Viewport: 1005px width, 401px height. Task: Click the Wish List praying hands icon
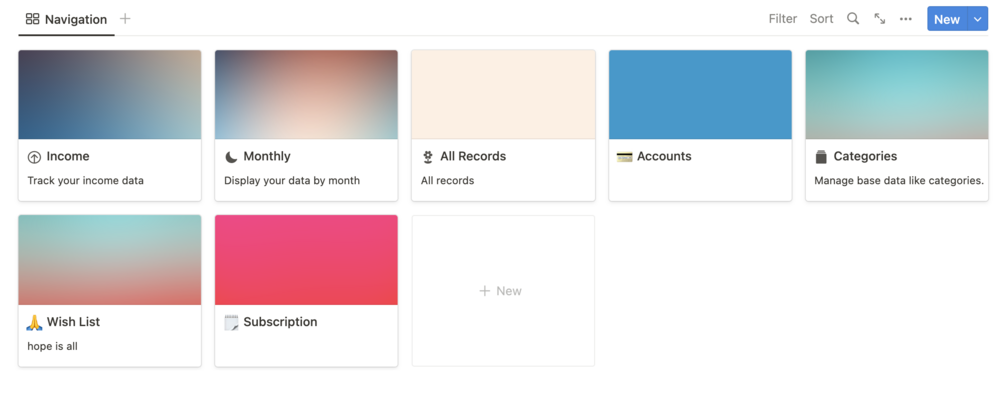[x=34, y=323]
